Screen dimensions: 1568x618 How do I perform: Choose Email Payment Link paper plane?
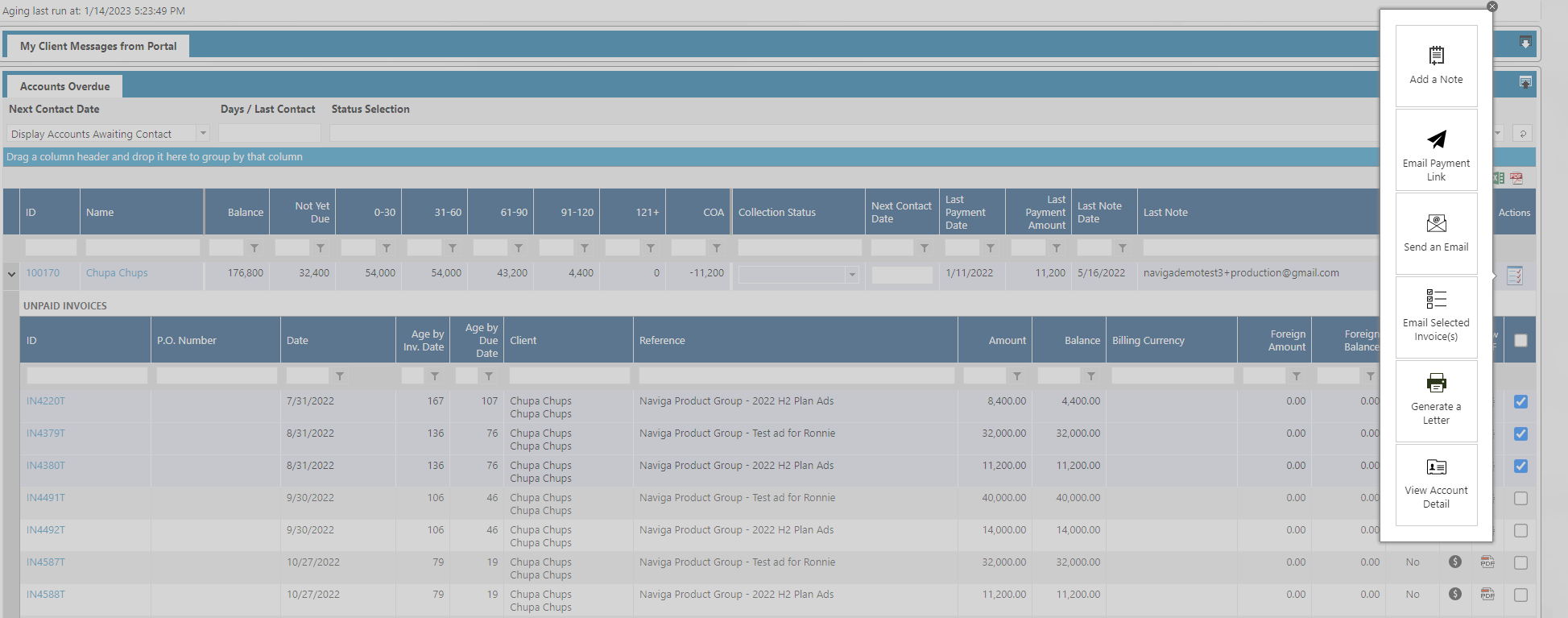(x=1436, y=139)
